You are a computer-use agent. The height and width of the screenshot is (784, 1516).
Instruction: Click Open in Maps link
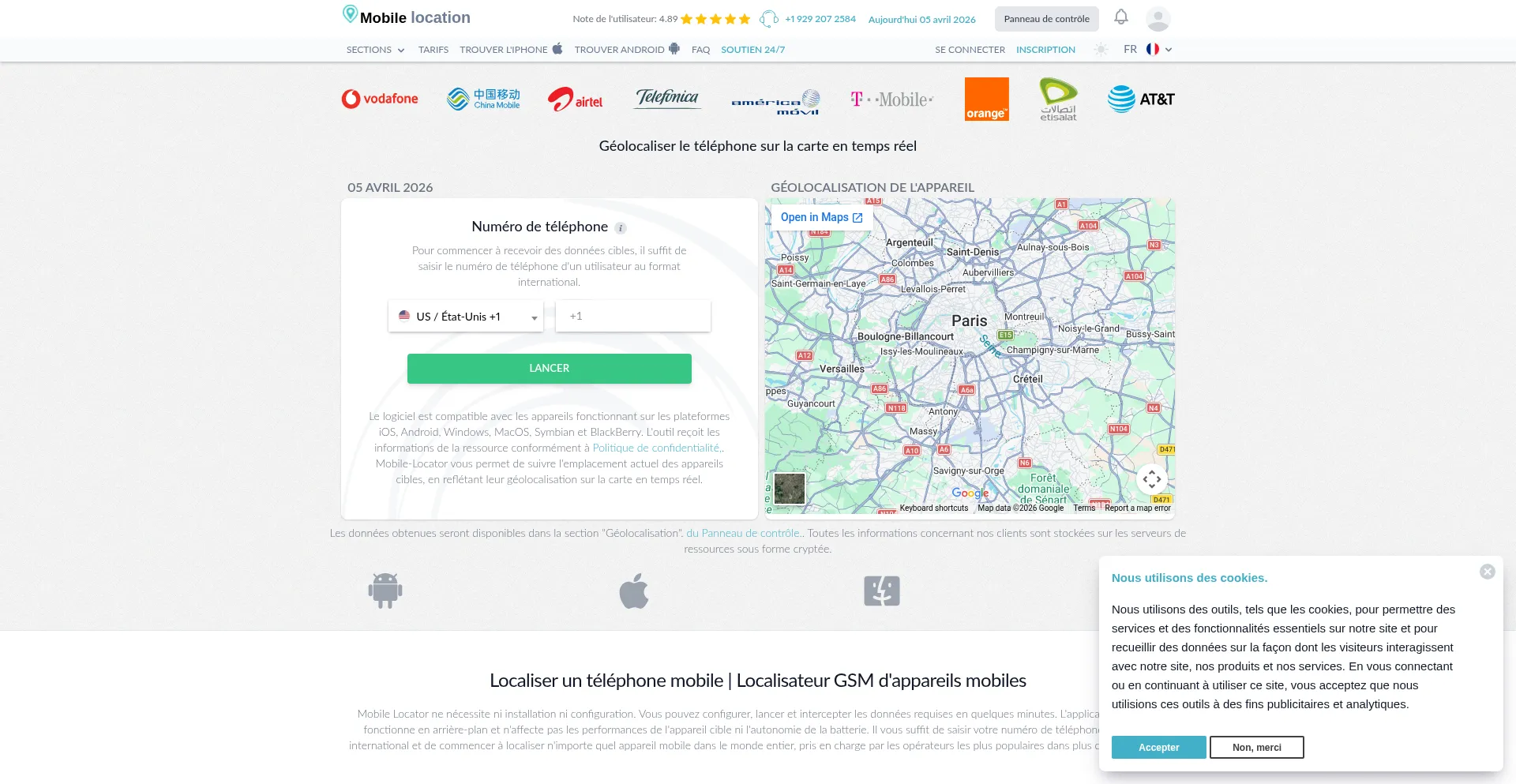pyautogui.click(x=821, y=217)
